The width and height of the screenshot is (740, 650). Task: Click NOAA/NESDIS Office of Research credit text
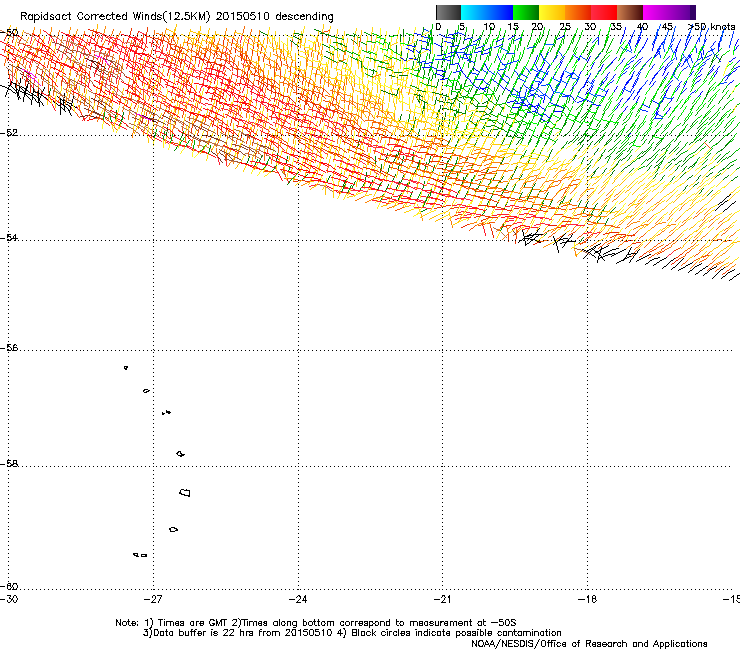[x=589, y=644]
